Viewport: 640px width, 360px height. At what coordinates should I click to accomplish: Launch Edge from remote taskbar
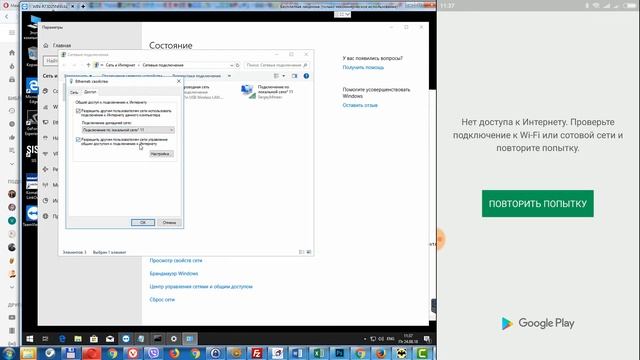tap(62, 339)
